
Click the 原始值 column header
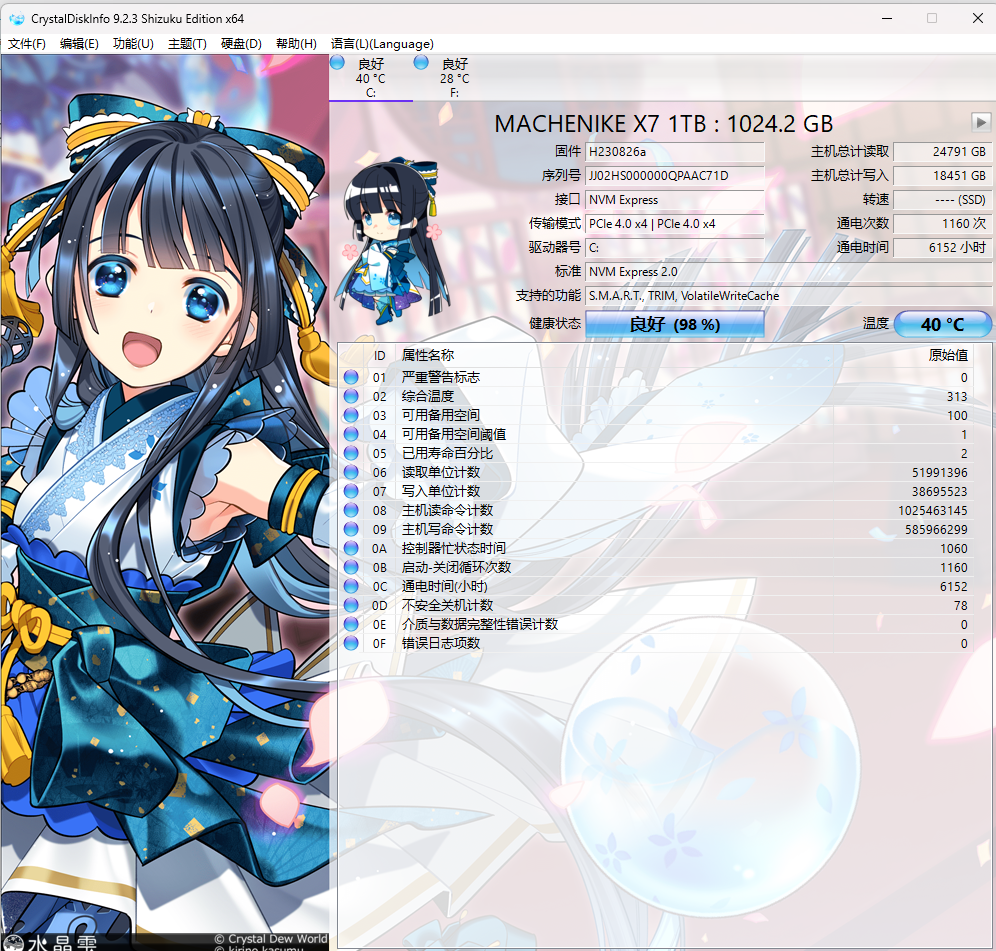point(948,356)
